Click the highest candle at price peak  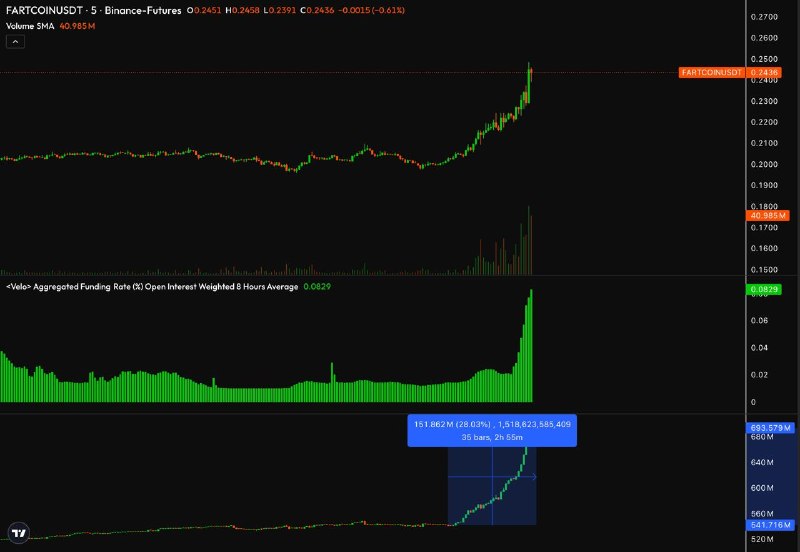[530, 68]
